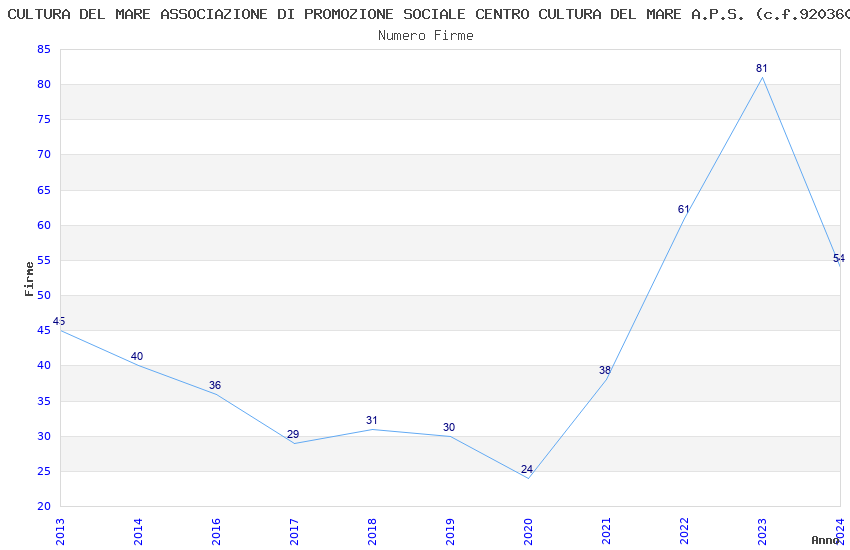Select the 2016 x-axis year label
Viewport: 850px width, 550px height.
(x=216, y=532)
